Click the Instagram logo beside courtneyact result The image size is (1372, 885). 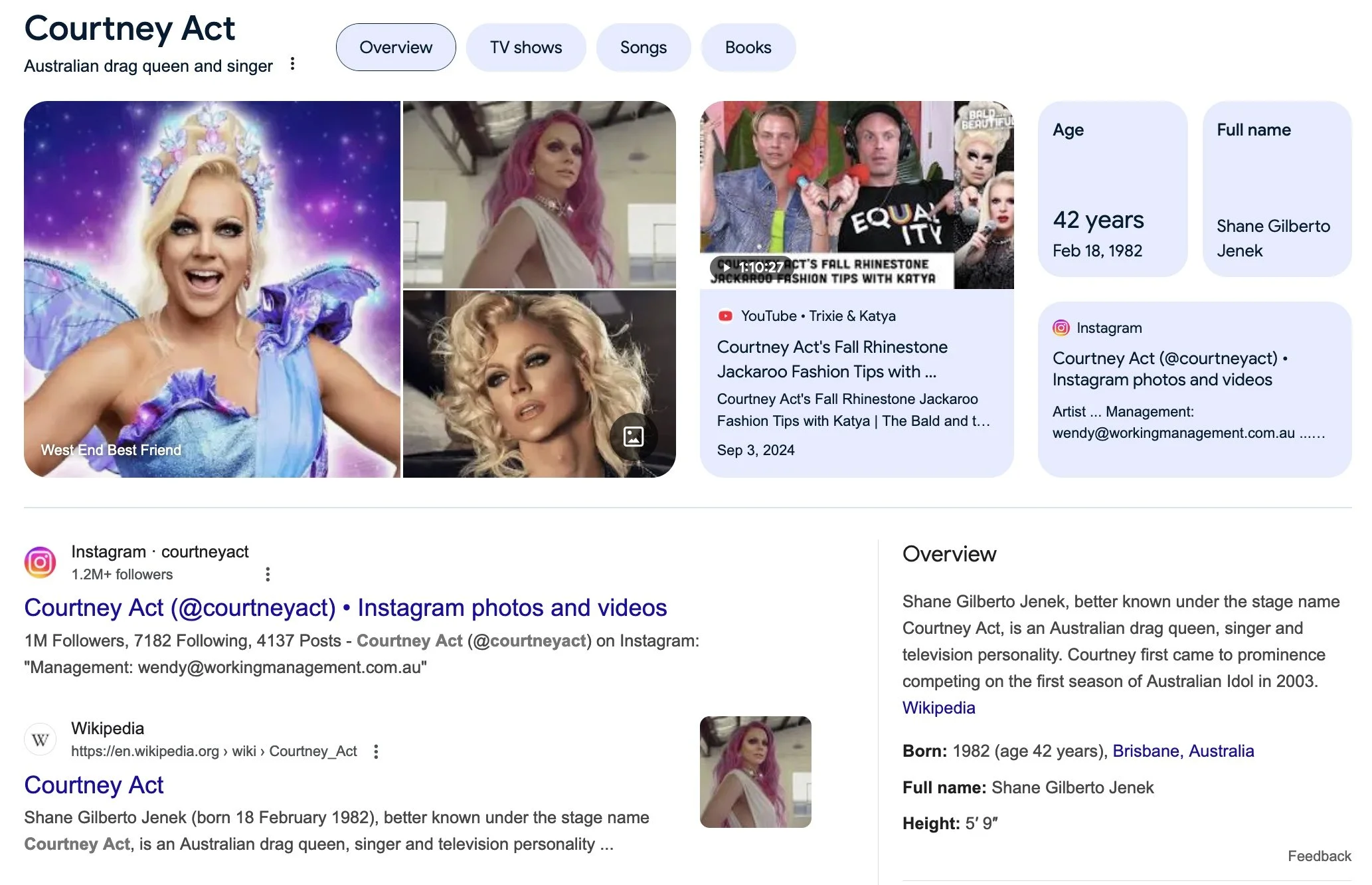[41, 563]
